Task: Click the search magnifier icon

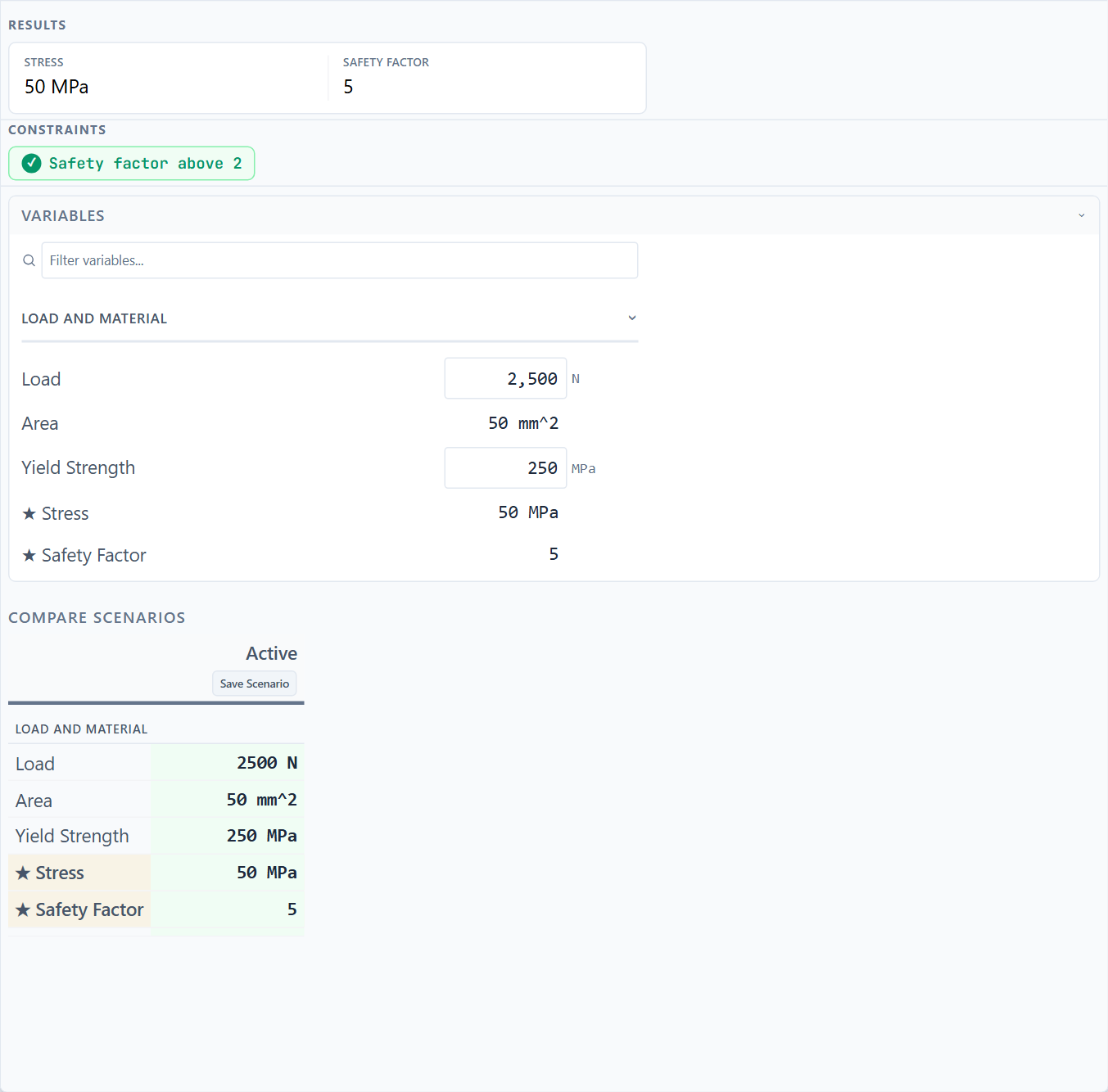Action: [x=29, y=260]
